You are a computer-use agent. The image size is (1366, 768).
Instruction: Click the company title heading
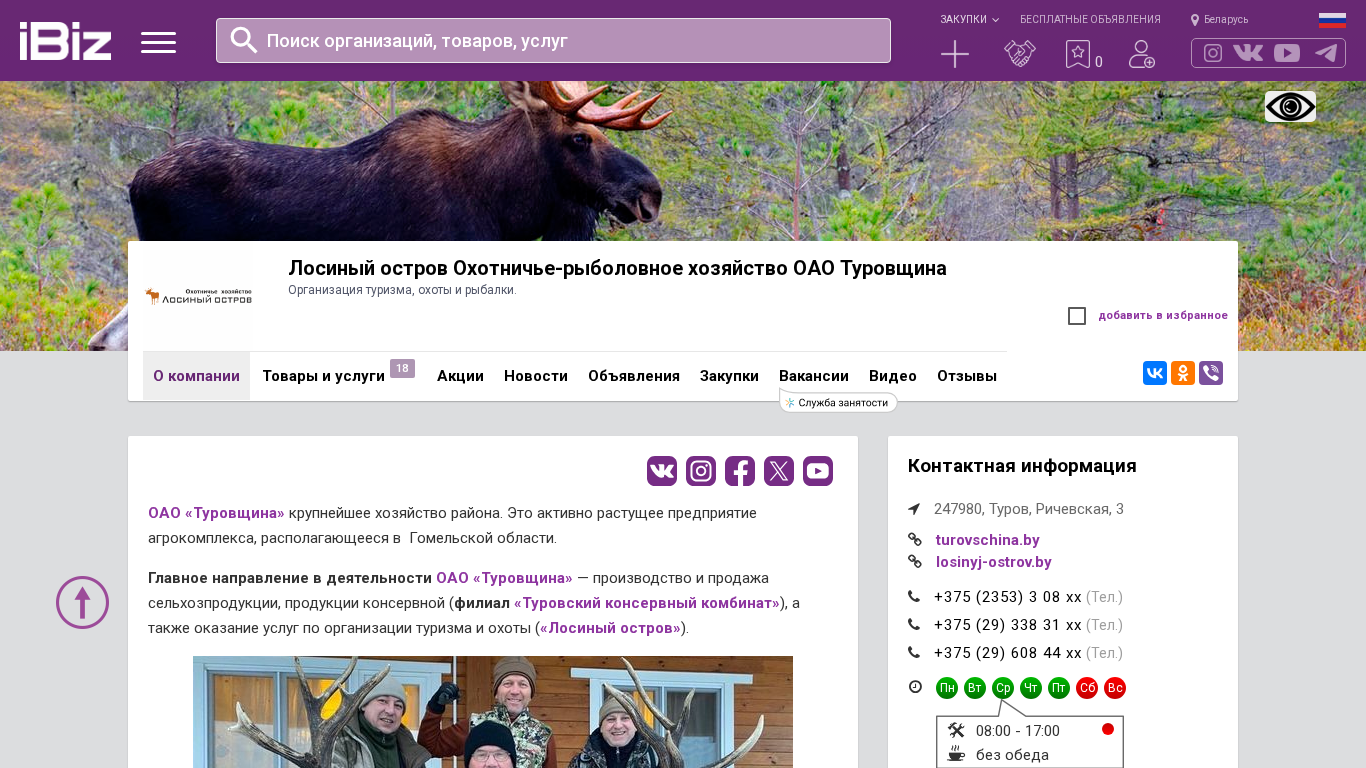point(617,268)
